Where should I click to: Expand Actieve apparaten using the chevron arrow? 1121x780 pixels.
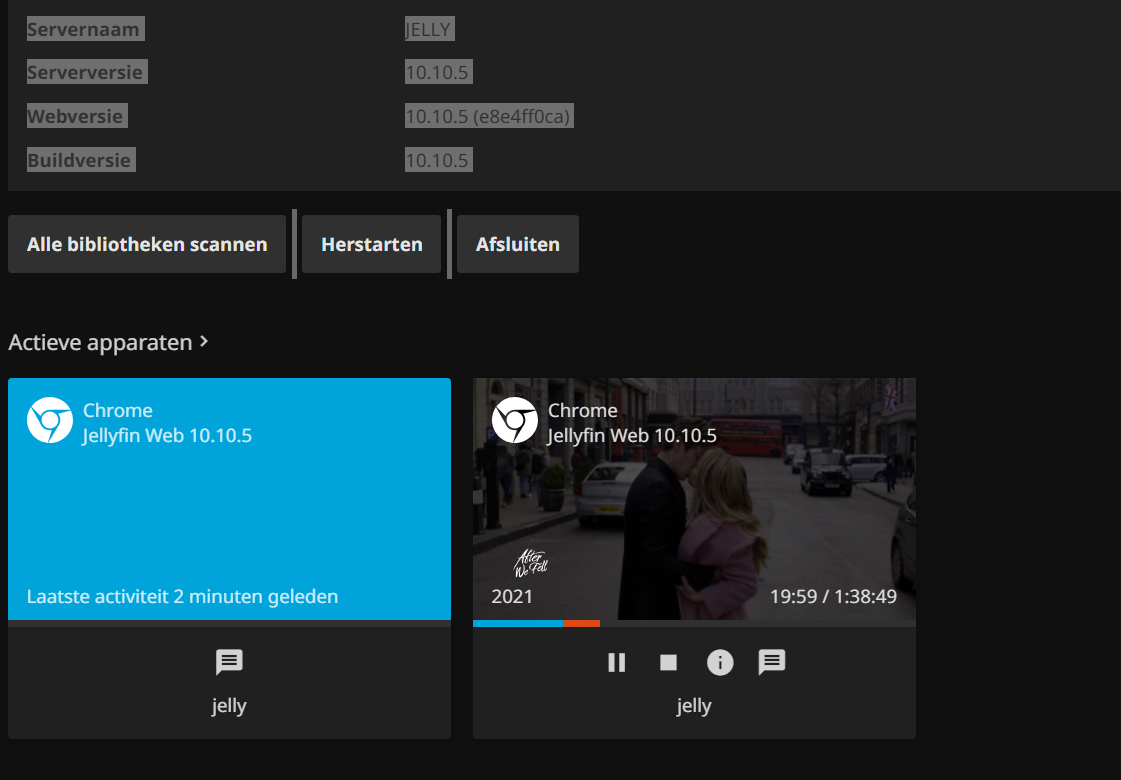205,342
